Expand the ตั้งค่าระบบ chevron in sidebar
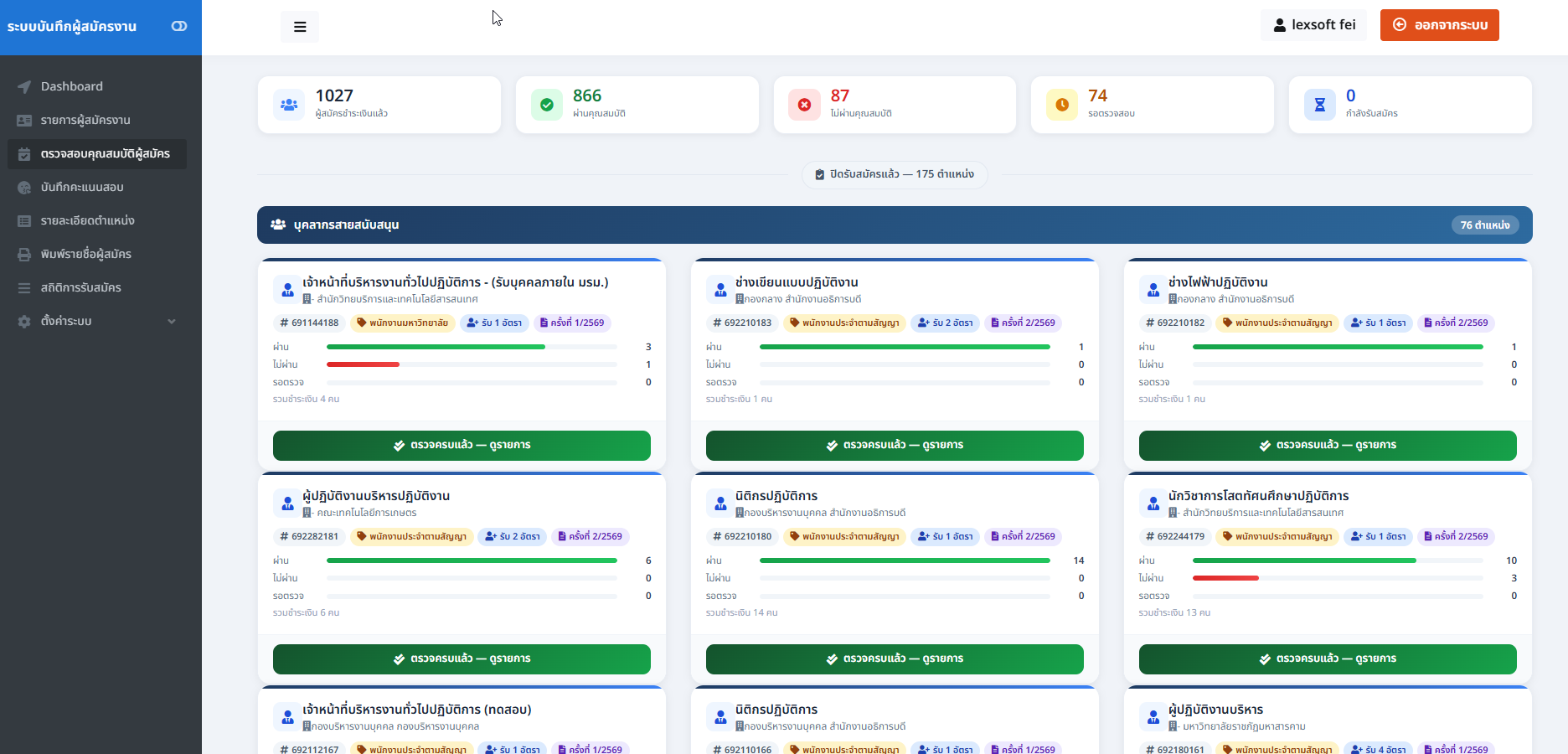 coord(172,321)
